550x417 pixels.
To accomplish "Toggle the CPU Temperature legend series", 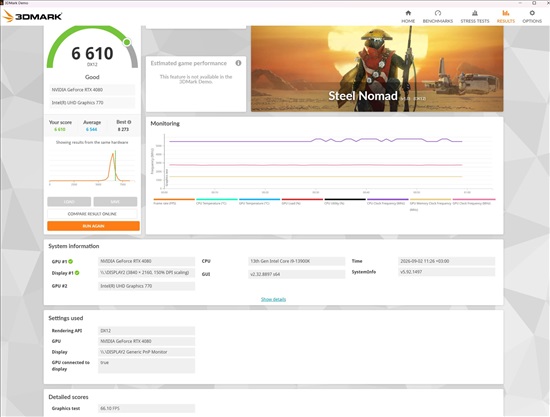I will (x=217, y=201).
